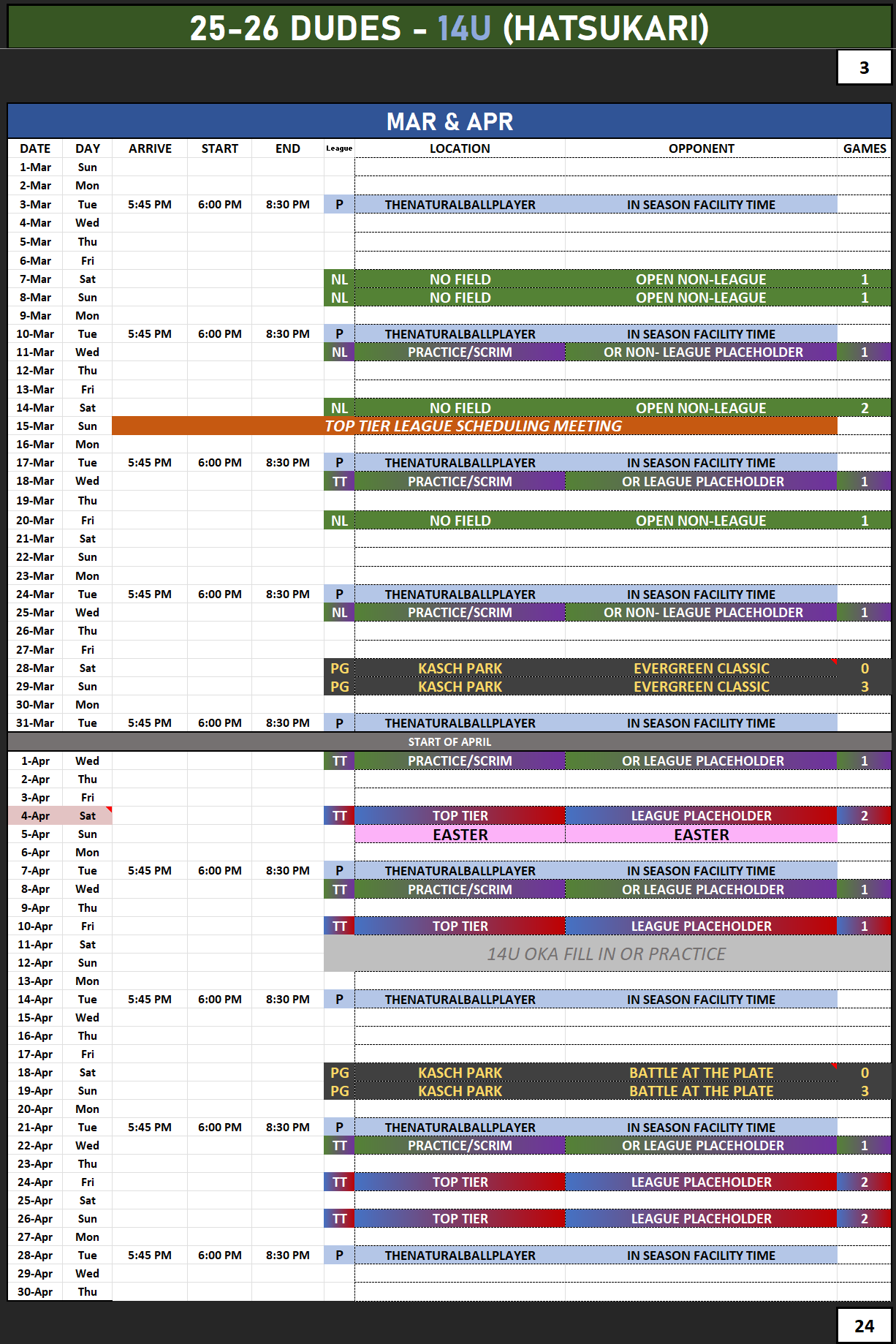Select the page number 3 box at top
This screenshot has width=896, height=1344.
(864, 68)
